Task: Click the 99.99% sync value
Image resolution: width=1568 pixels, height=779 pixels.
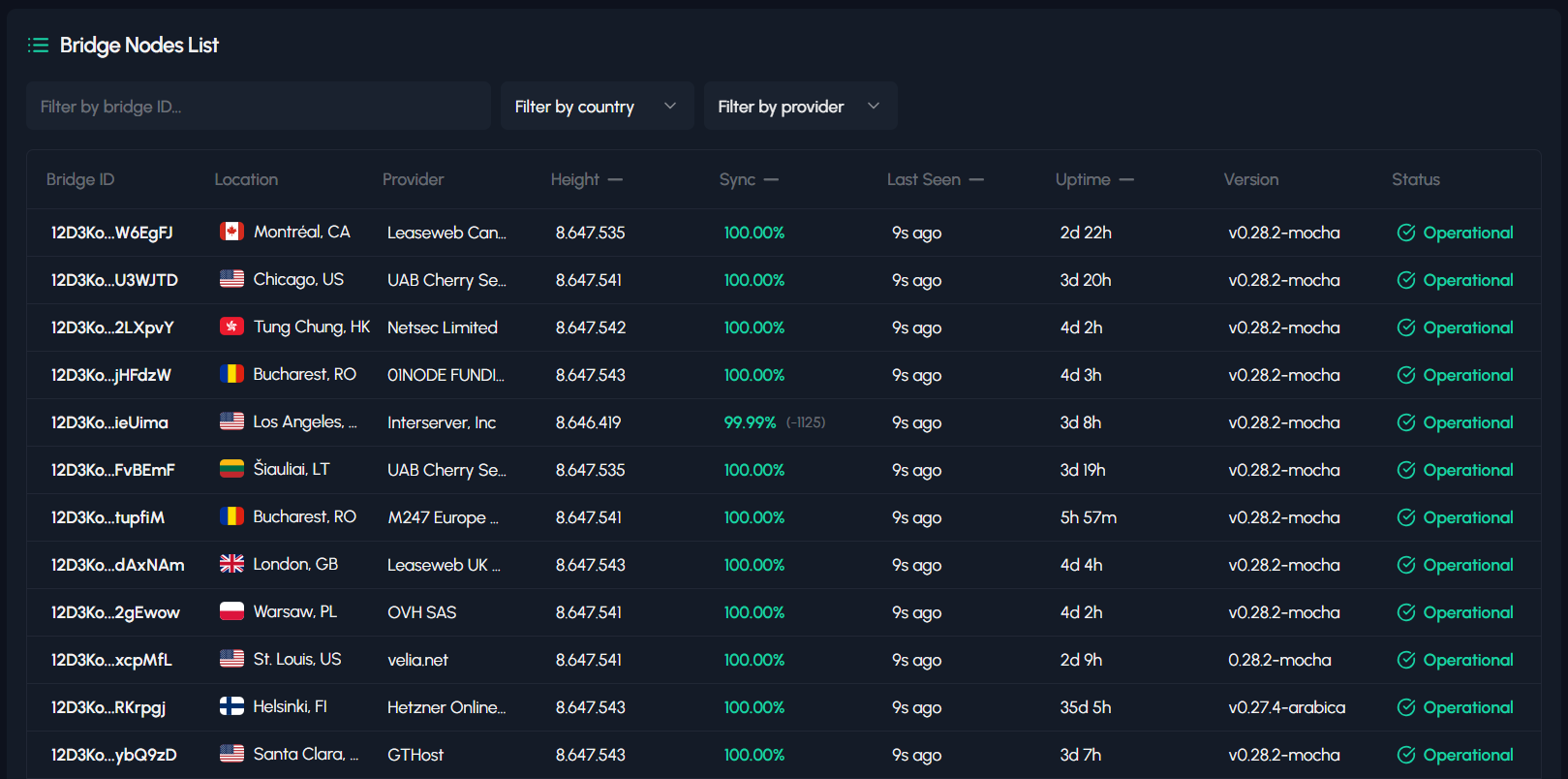Action: 751,422
